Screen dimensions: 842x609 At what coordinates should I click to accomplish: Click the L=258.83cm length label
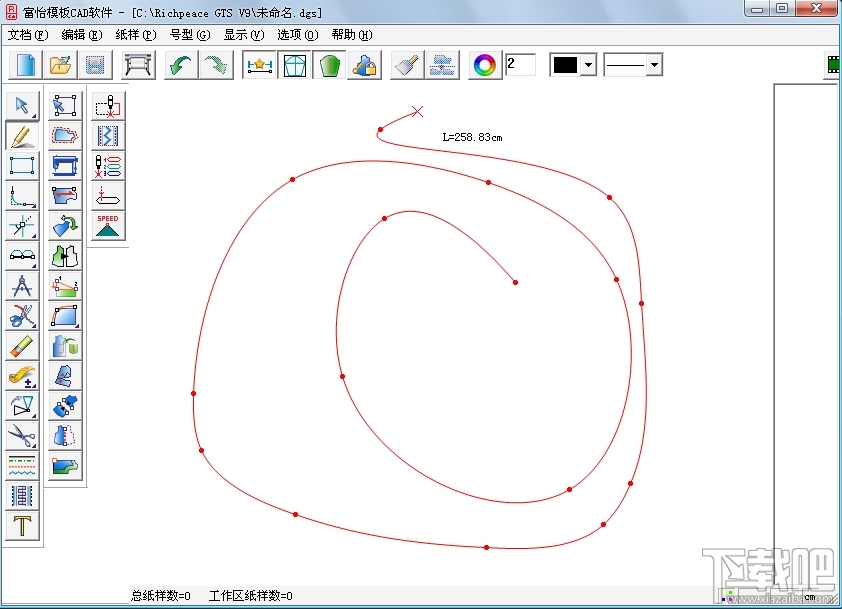click(472, 137)
